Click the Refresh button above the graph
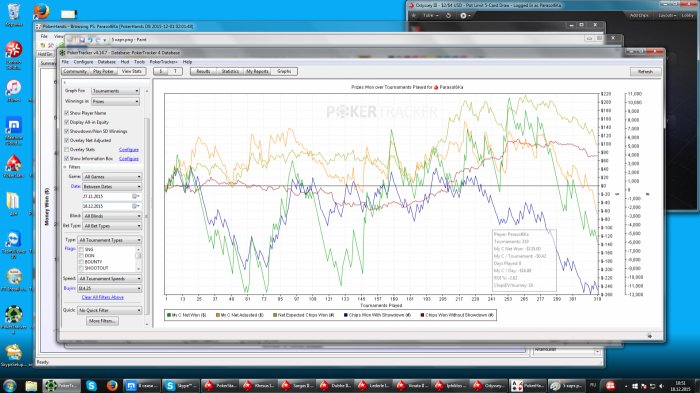Image resolution: width=700 pixels, height=393 pixels. coord(645,71)
